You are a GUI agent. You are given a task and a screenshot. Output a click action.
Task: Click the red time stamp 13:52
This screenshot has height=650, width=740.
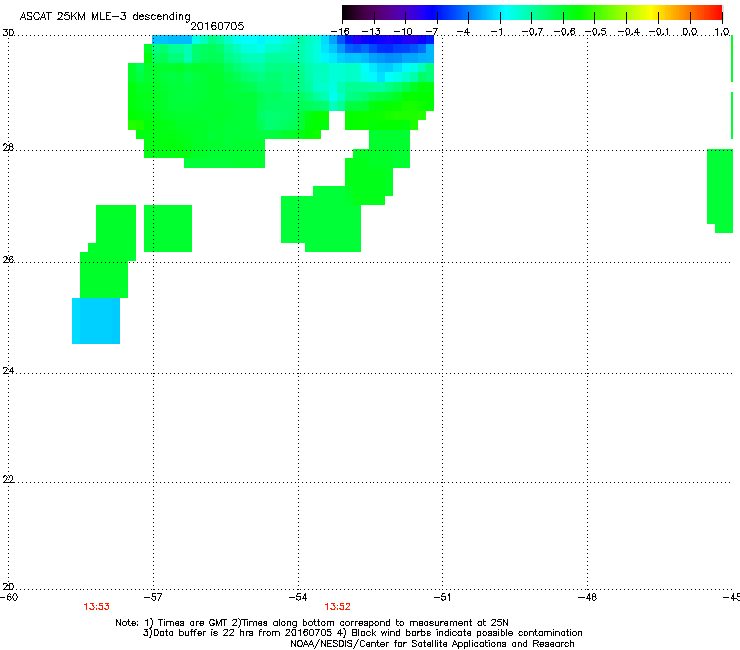click(337, 607)
